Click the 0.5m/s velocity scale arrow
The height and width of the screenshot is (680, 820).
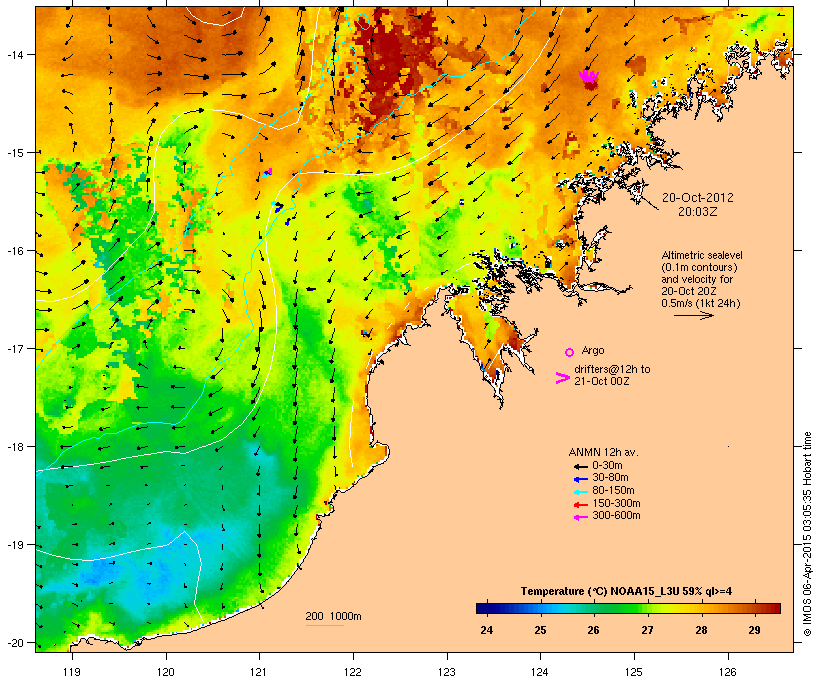click(693, 315)
